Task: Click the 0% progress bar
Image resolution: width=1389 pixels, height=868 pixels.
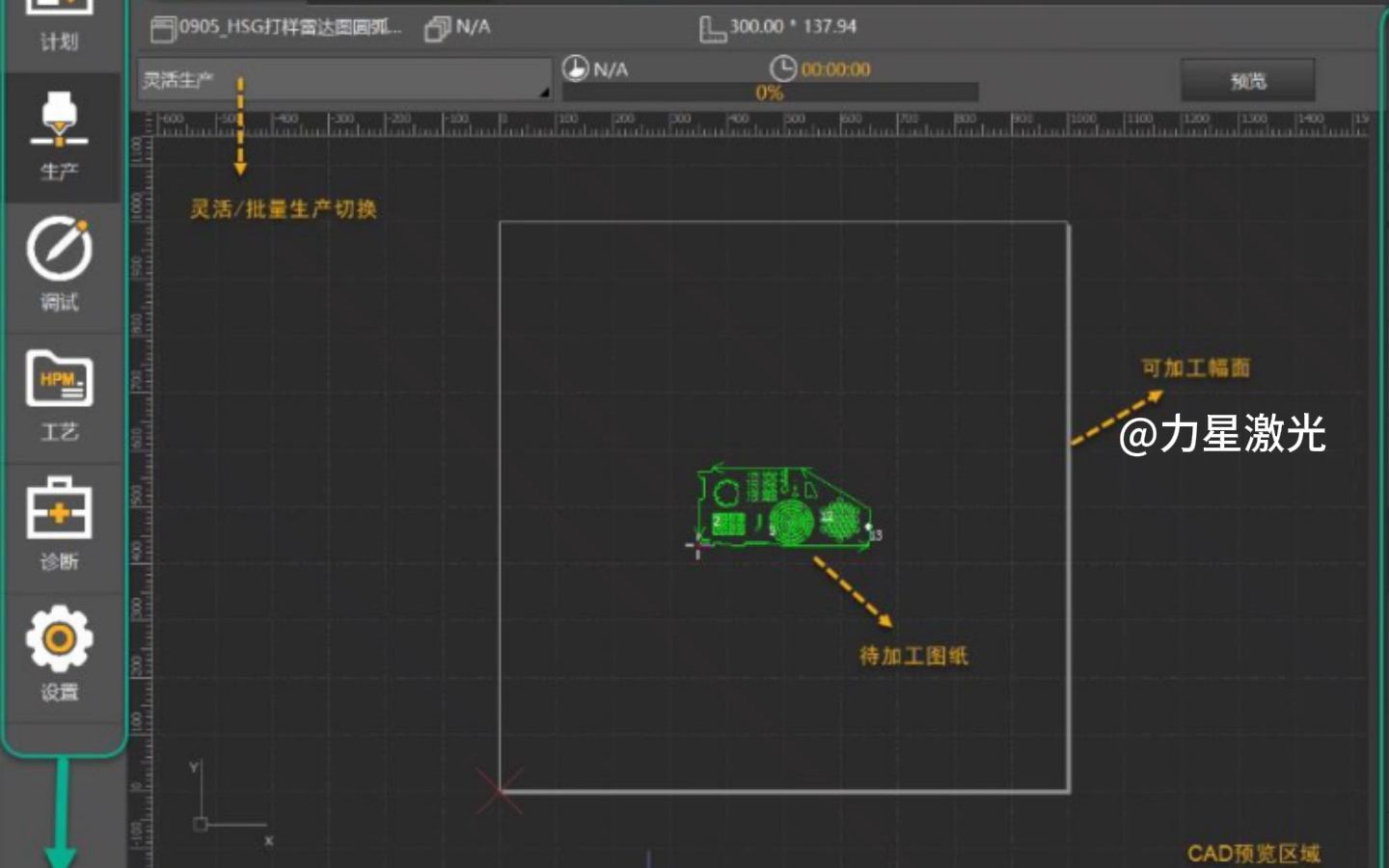Action: tap(770, 93)
